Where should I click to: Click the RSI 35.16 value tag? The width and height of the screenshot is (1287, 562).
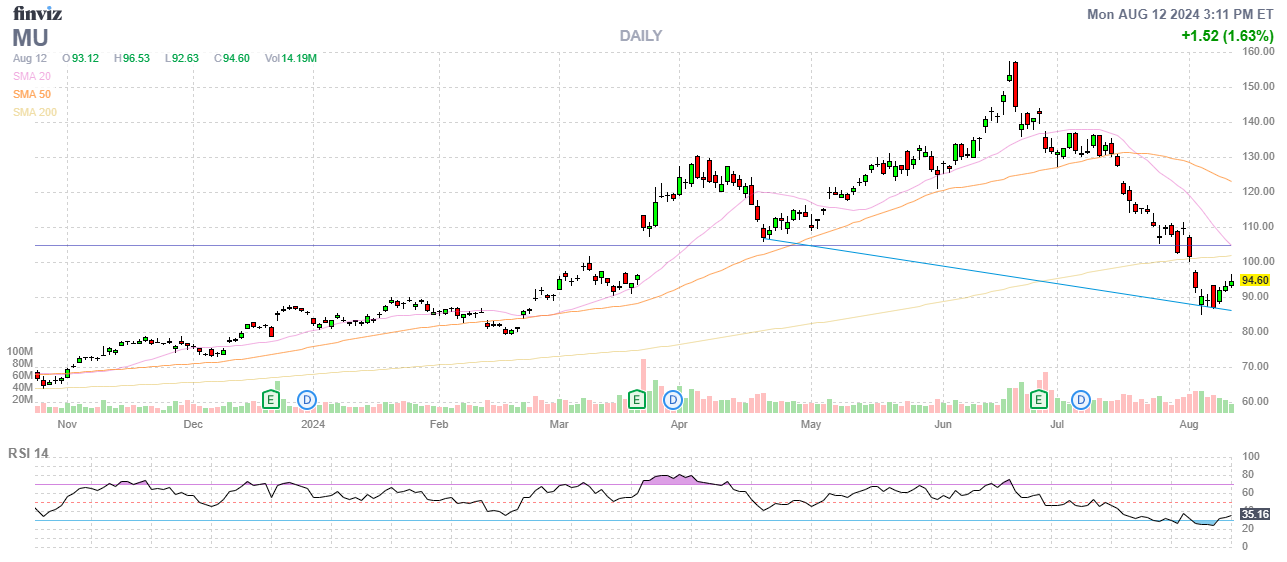coord(1255,514)
